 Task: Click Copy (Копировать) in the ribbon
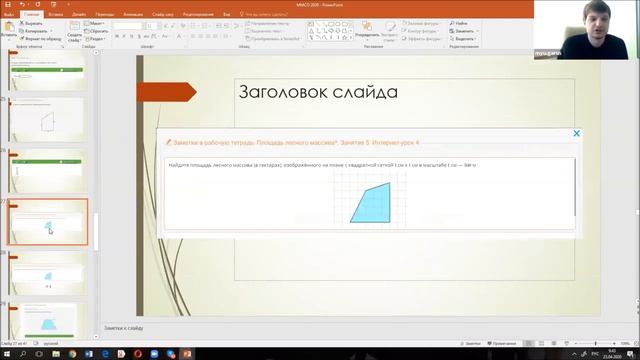[x=33, y=31]
